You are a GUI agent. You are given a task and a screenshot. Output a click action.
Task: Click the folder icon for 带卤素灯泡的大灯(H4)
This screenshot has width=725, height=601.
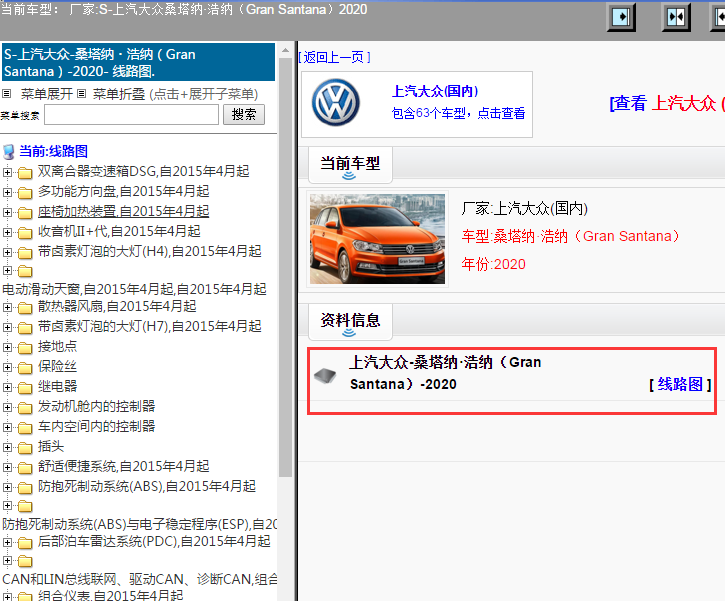point(25,252)
